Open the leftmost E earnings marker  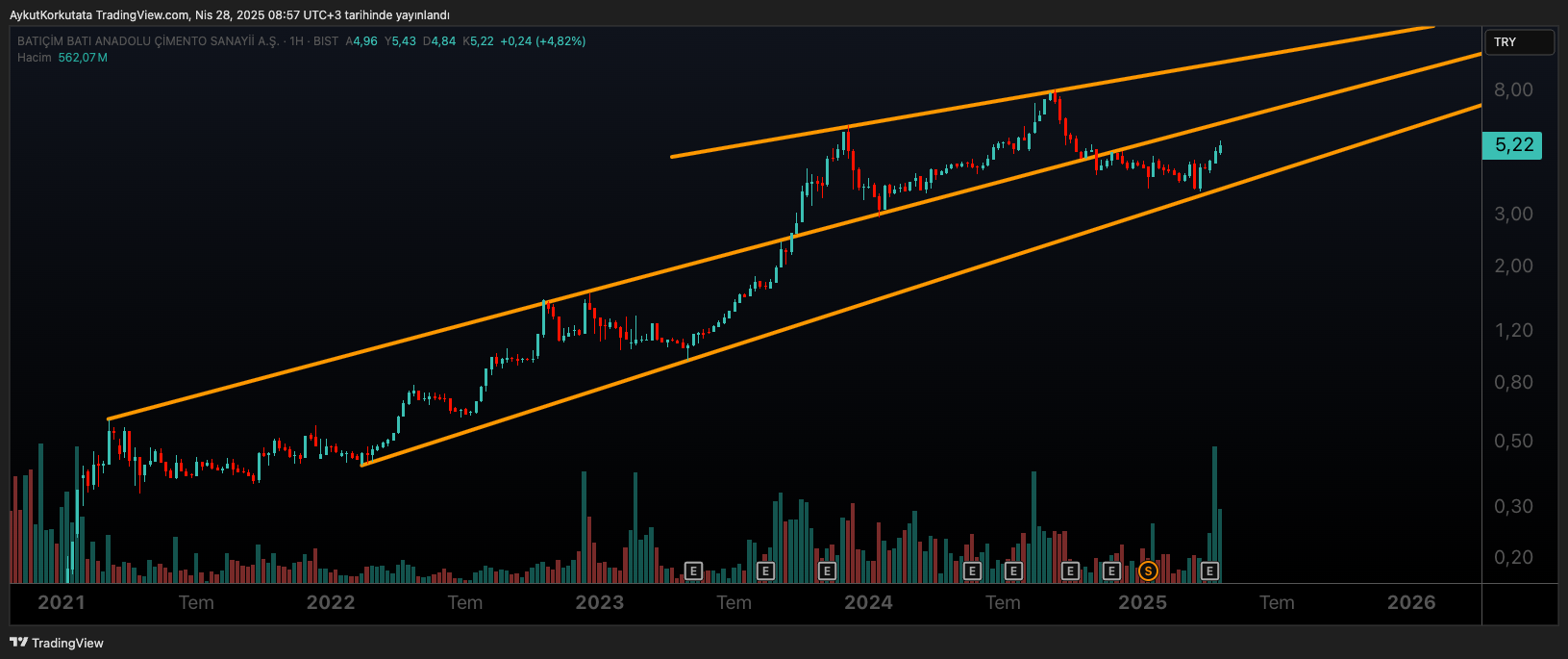coord(693,570)
